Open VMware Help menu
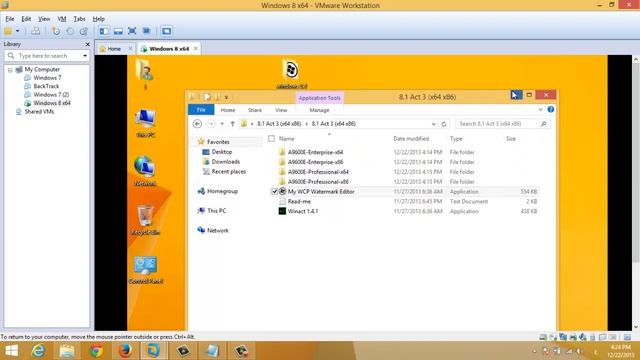640x360 pixels. 98,19
